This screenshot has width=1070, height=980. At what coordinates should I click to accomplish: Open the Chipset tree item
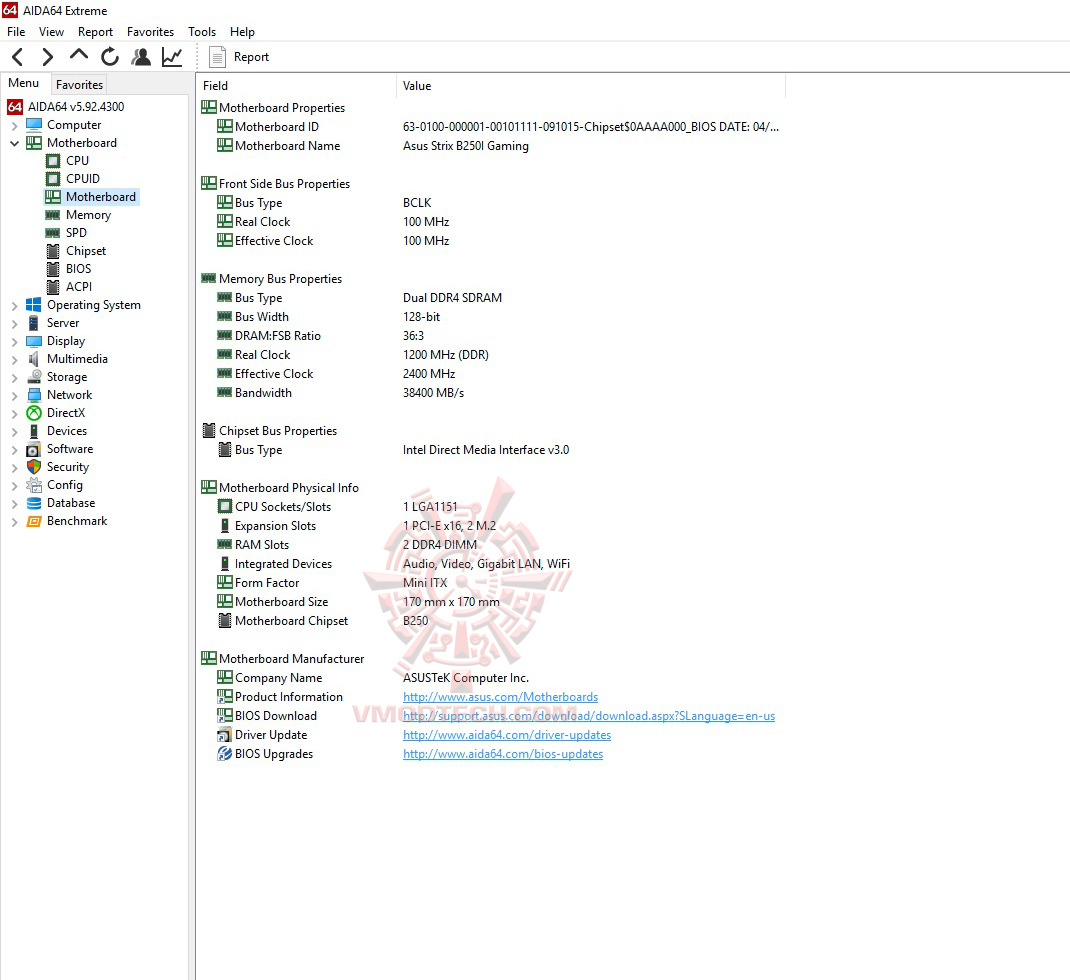[x=85, y=251]
